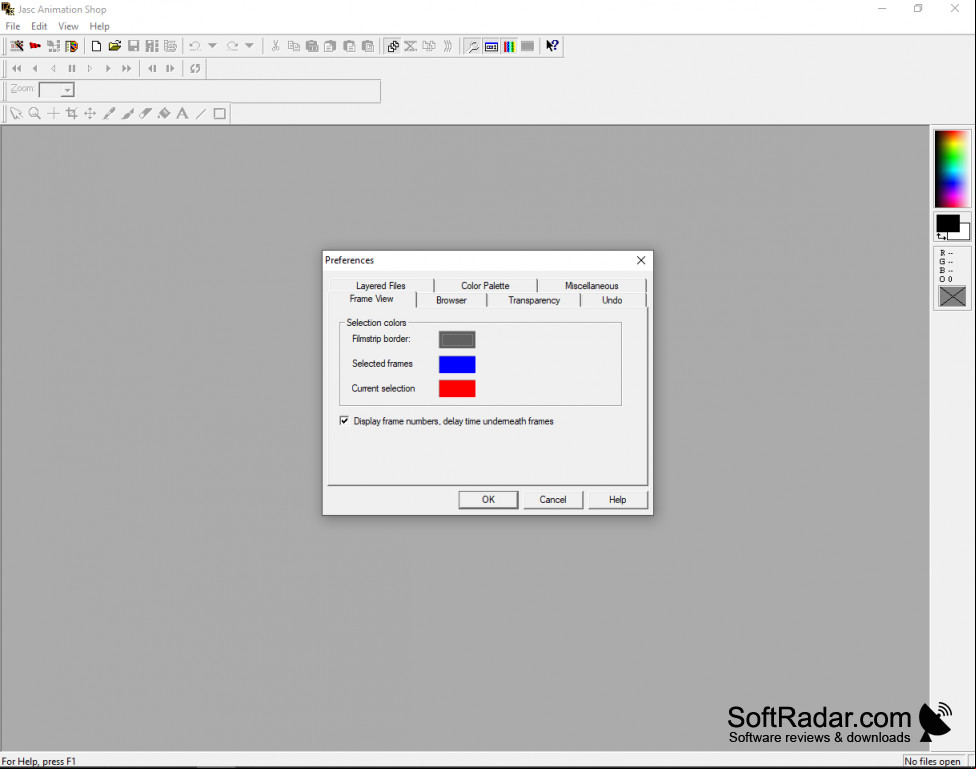Screen dimensions: 976x769
Task: Click the Open folder icon
Action: [115, 46]
